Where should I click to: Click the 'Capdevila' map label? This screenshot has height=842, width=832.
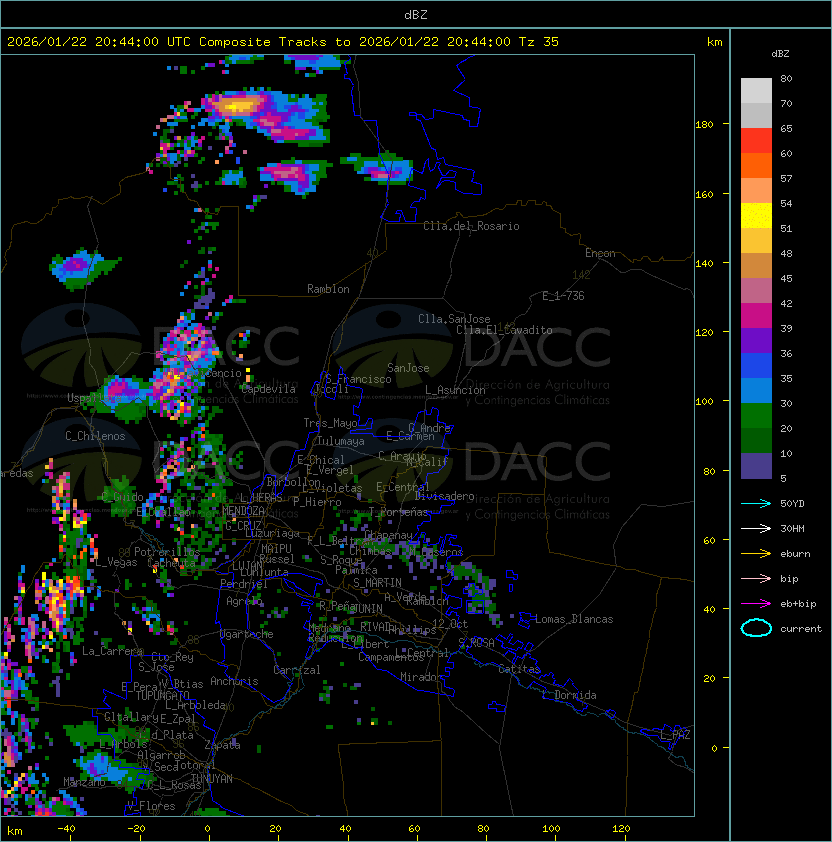click(x=268, y=389)
